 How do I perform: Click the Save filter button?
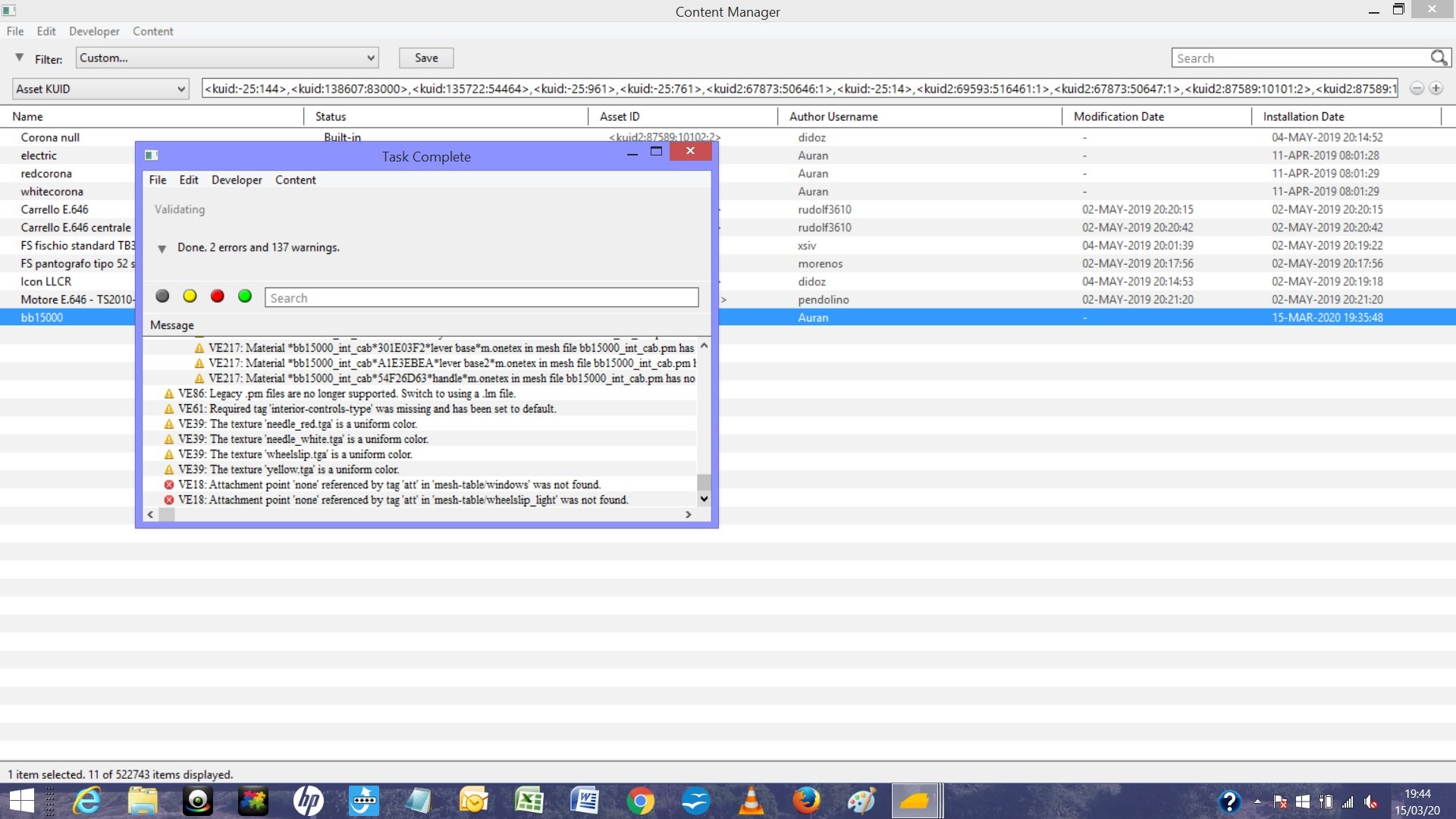[x=426, y=58]
